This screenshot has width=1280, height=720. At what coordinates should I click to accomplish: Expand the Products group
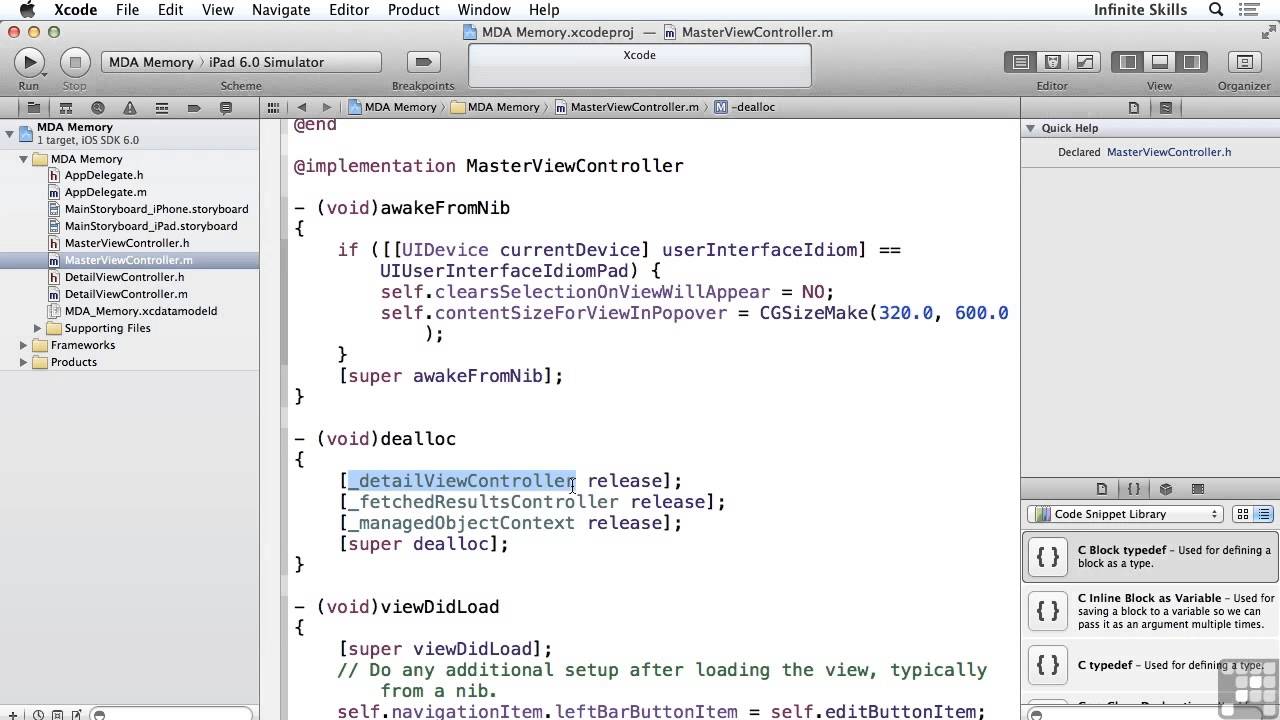pyautogui.click(x=23, y=362)
